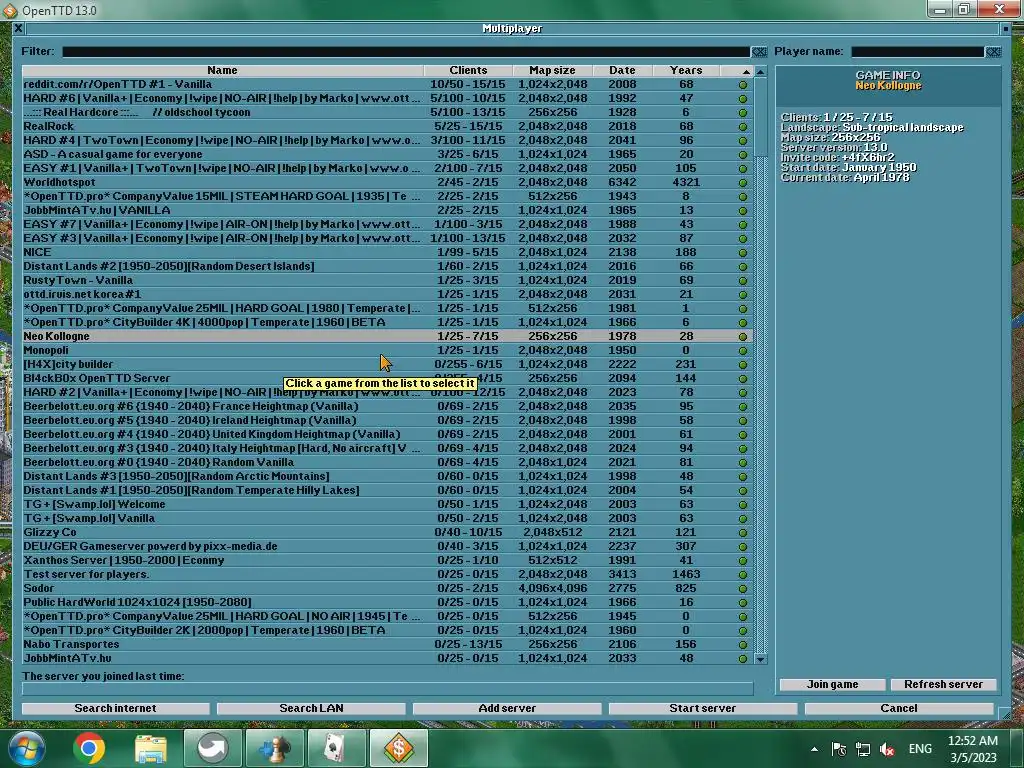This screenshot has width=1024, height=768.
Task: Click the scrollbar down arrow in the server list
Action: click(x=760, y=659)
